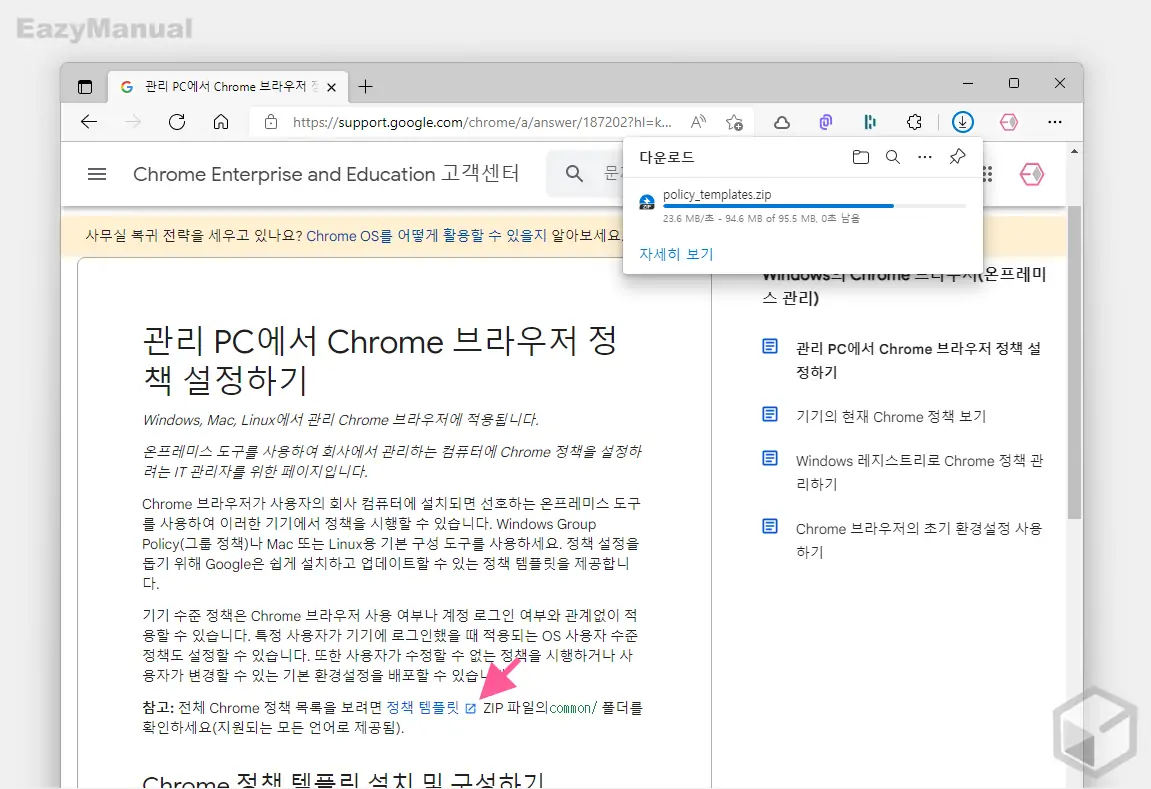
Task: Go to the browser home page
Action: pos(221,122)
